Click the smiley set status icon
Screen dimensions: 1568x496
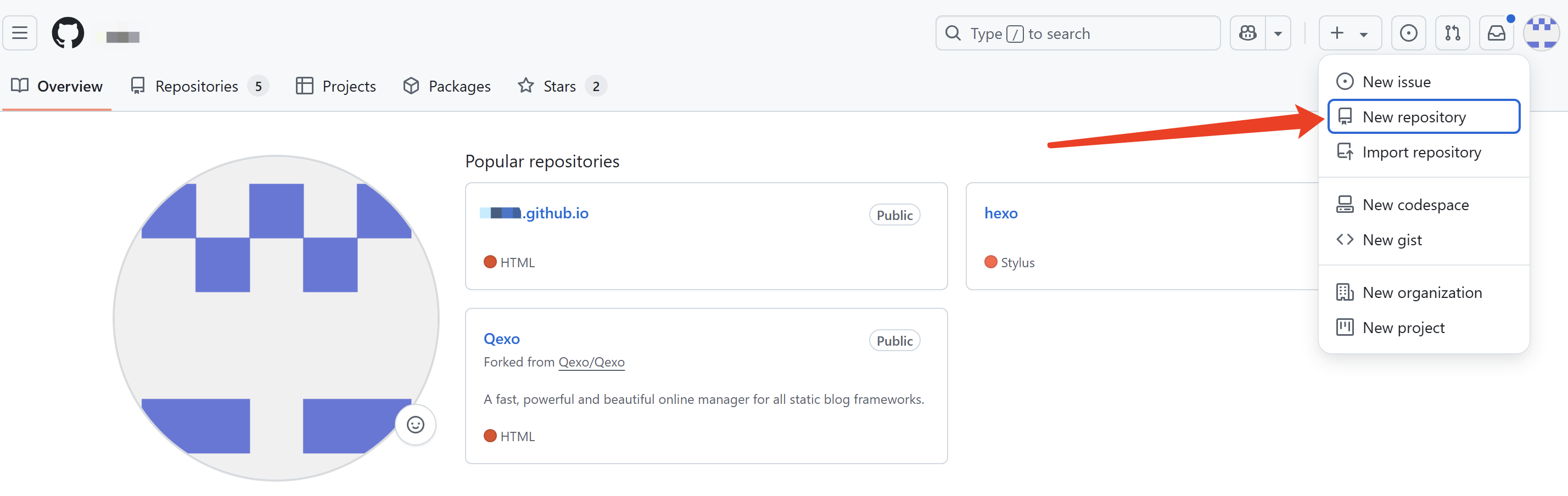pyautogui.click(x=415, y=424)
